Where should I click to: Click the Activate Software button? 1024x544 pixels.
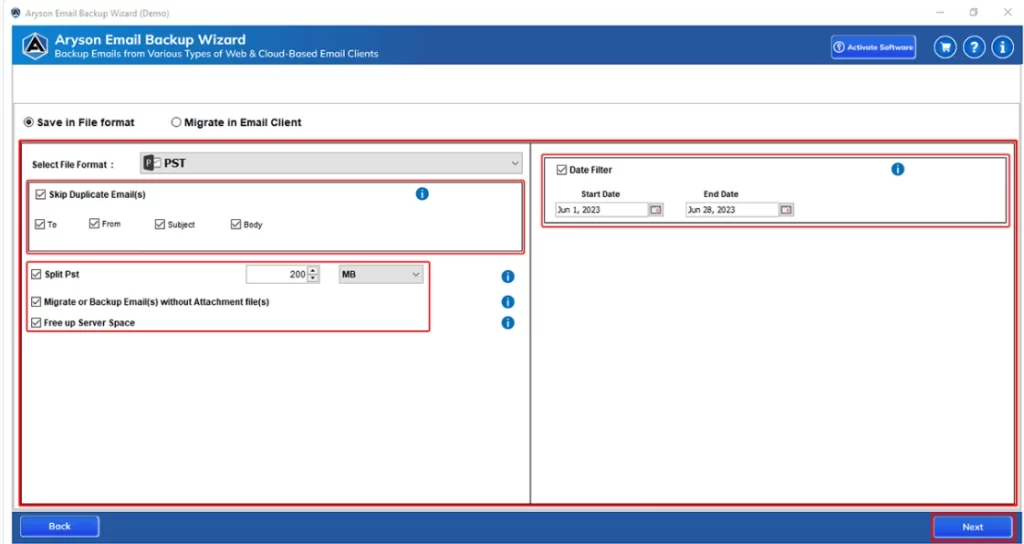click(x=873, y=47)
